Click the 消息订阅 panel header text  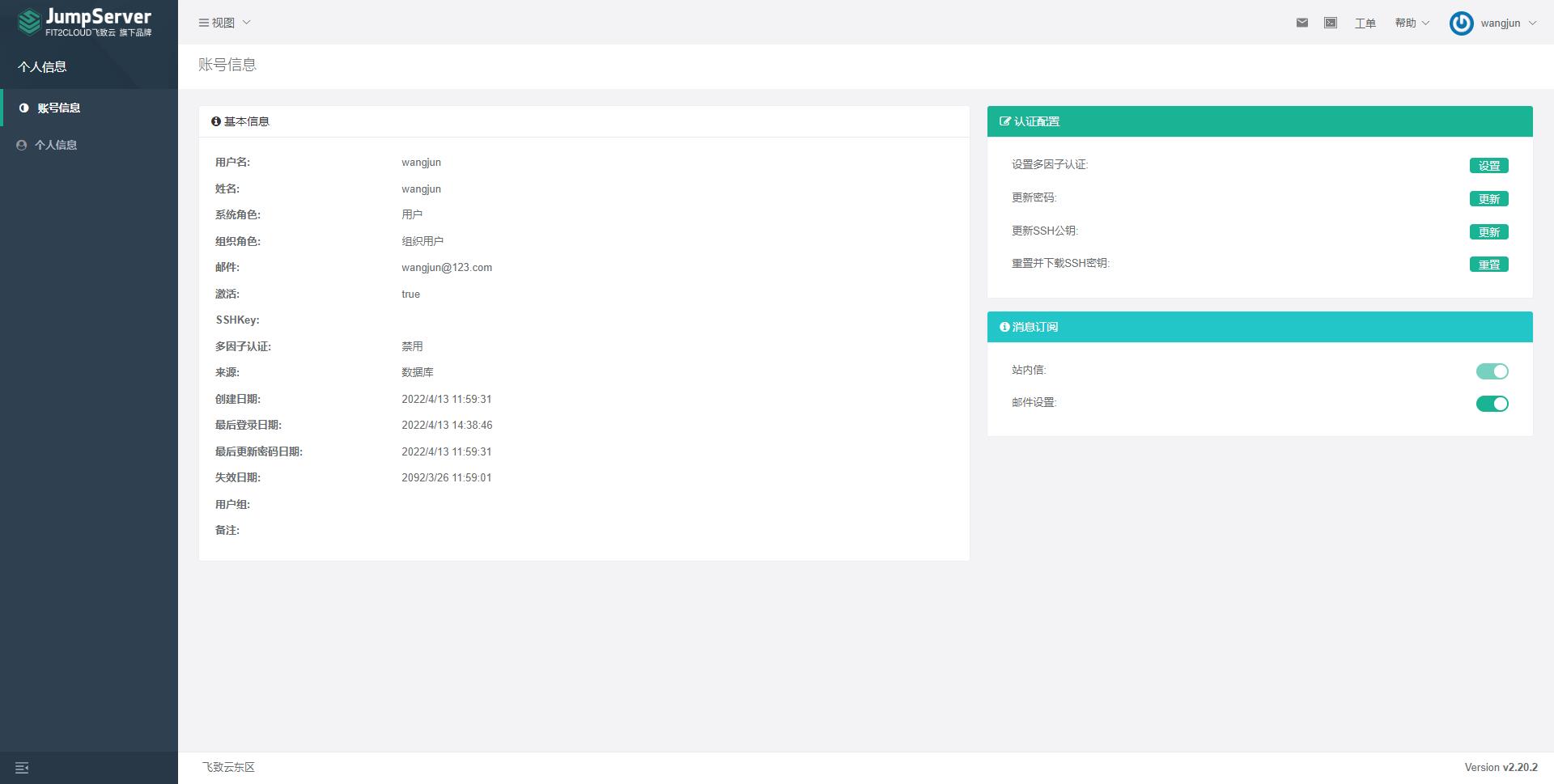(x=1035, y=327)
